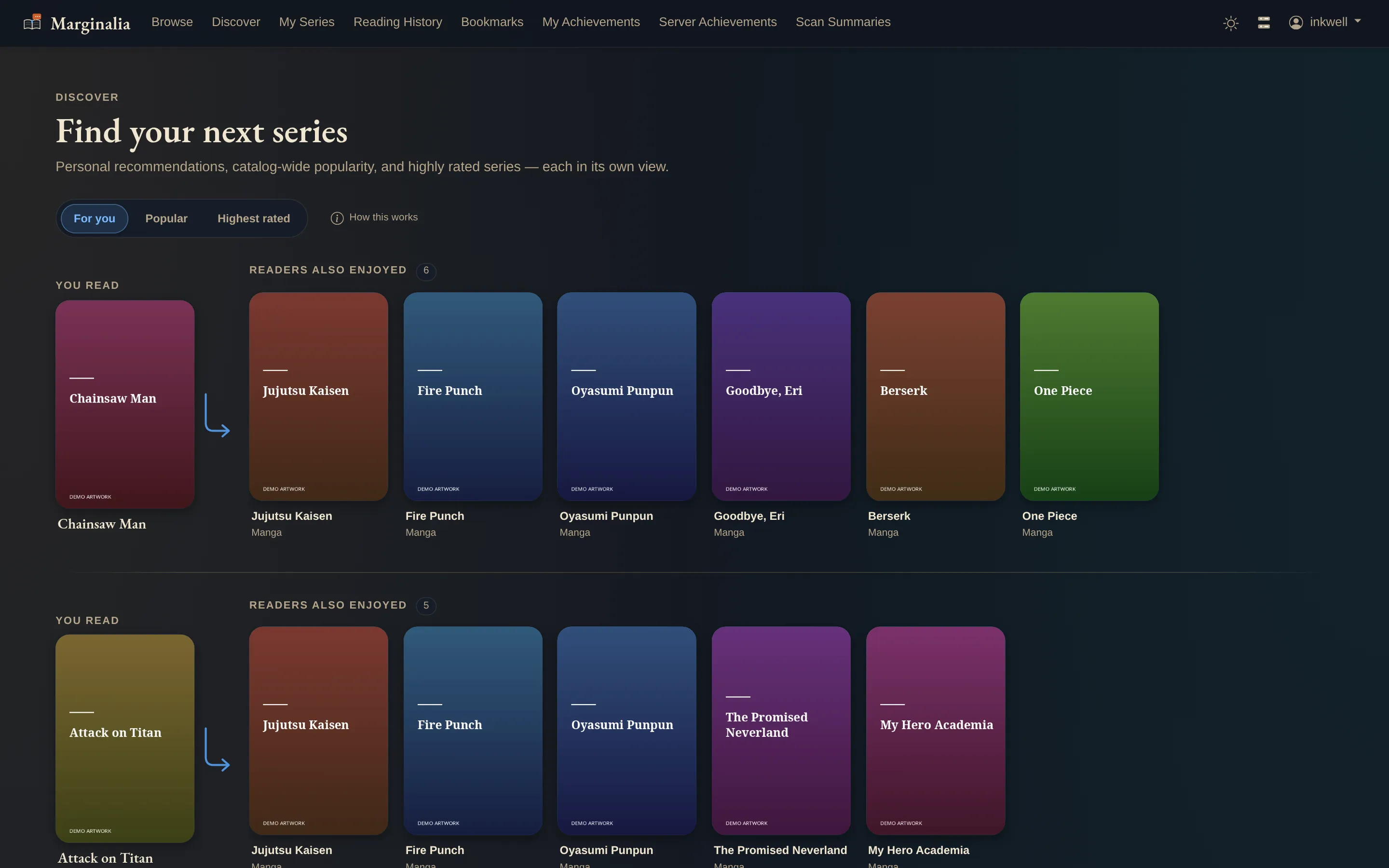
Task: Open the Discover nav item
Action: point(236,22)
